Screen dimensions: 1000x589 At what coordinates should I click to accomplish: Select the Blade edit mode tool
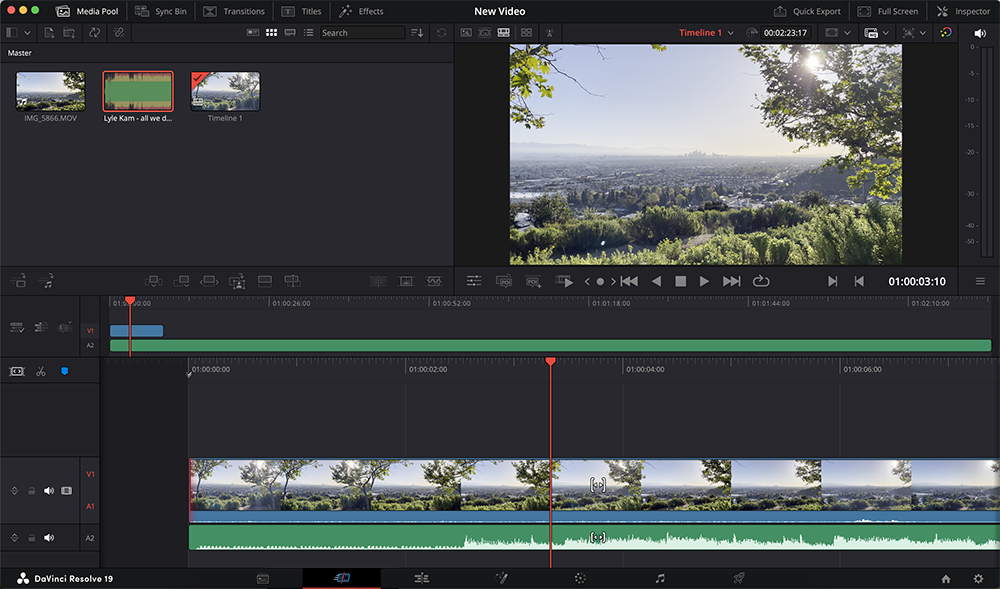pos(41,370)
